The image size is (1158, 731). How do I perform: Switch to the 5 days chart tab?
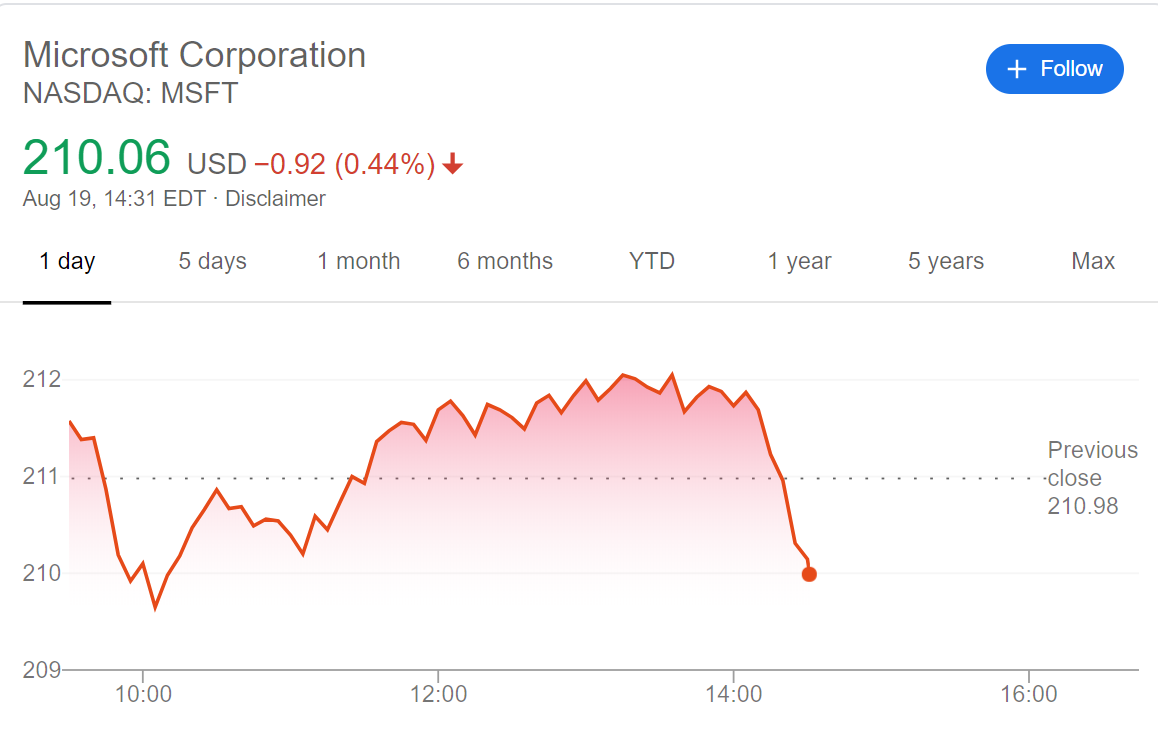coord(212,261)
